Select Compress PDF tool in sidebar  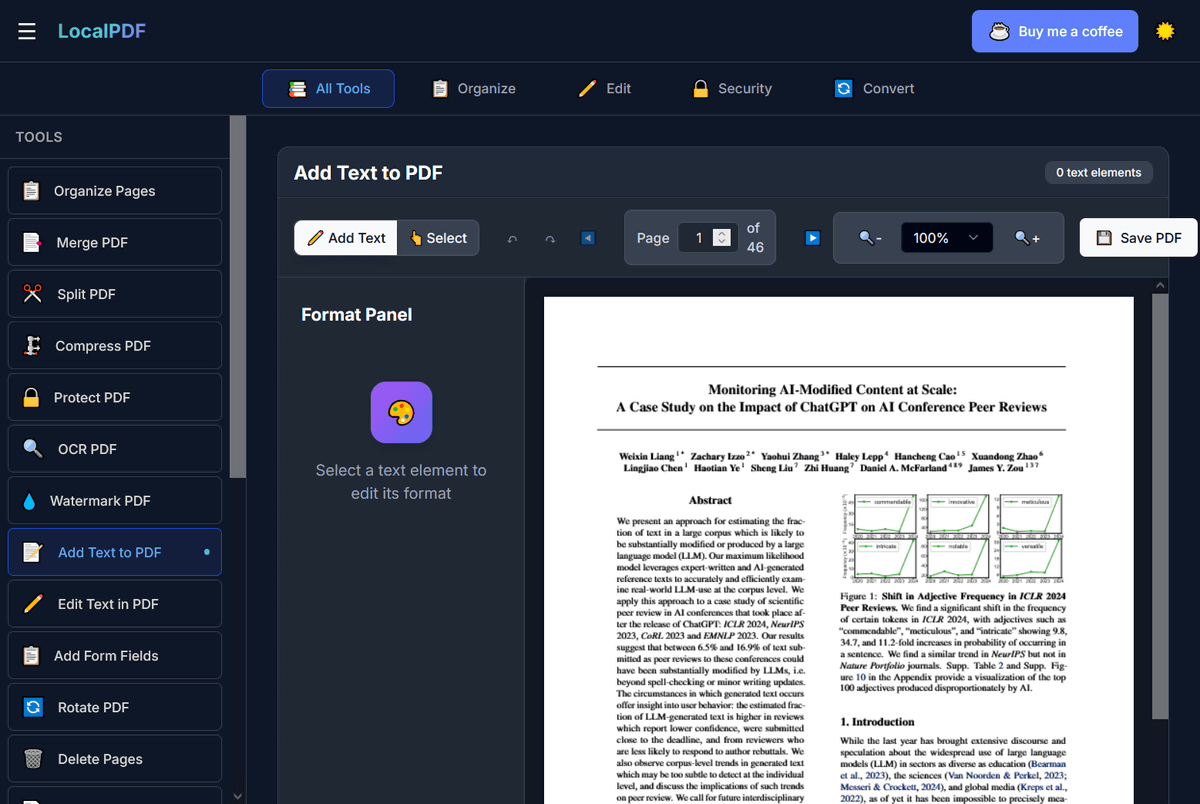[115, 346]
